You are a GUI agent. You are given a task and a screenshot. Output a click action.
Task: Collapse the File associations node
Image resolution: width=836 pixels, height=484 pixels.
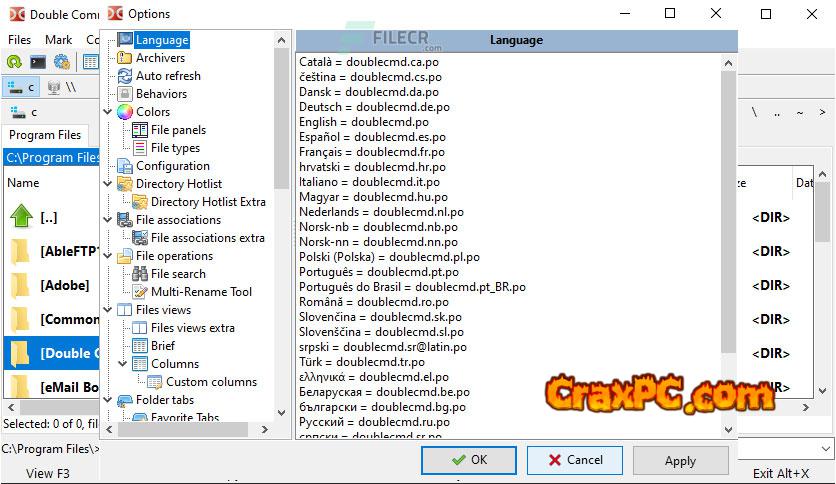click(108, 220)
